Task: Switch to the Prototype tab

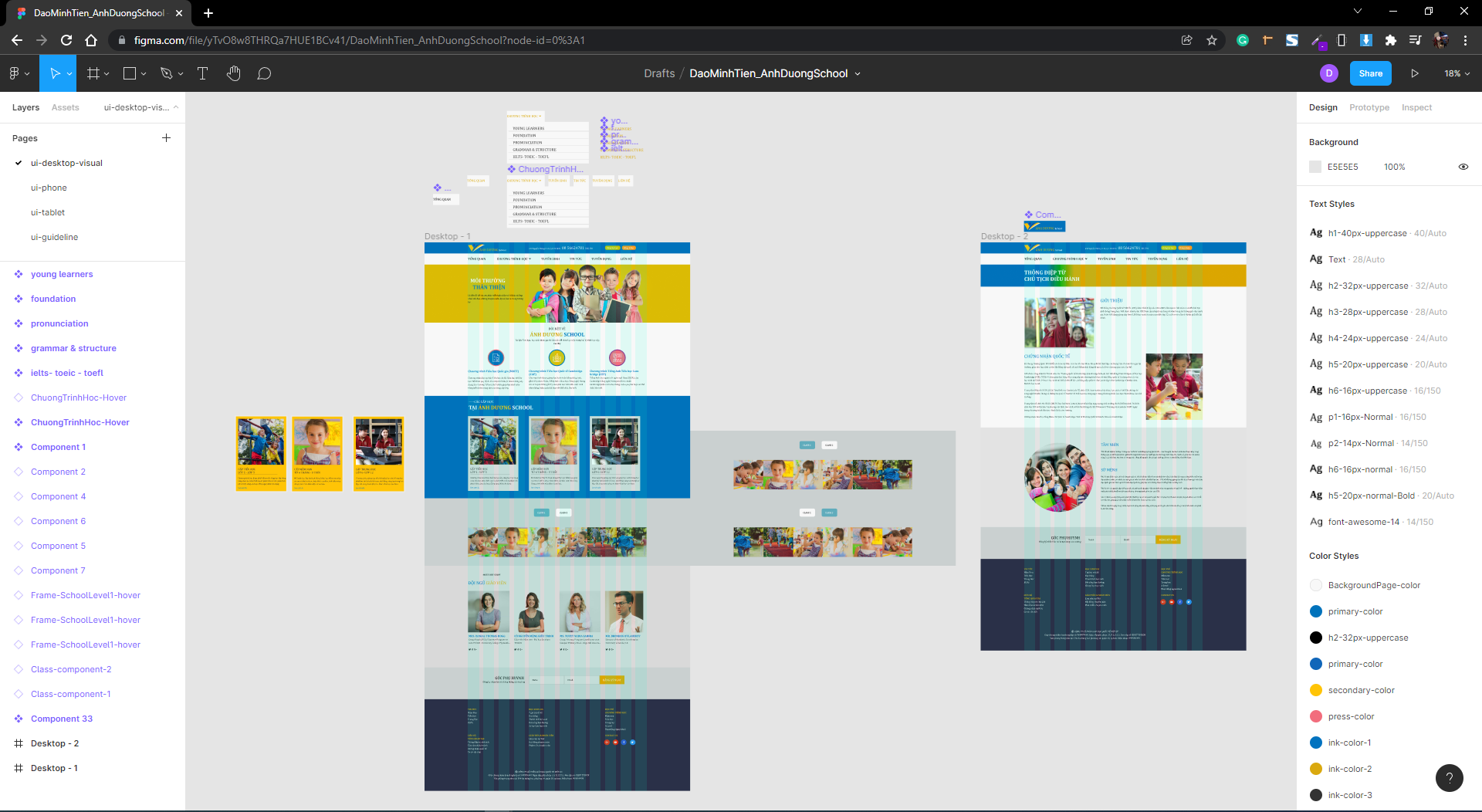Action: [1369, 107]
